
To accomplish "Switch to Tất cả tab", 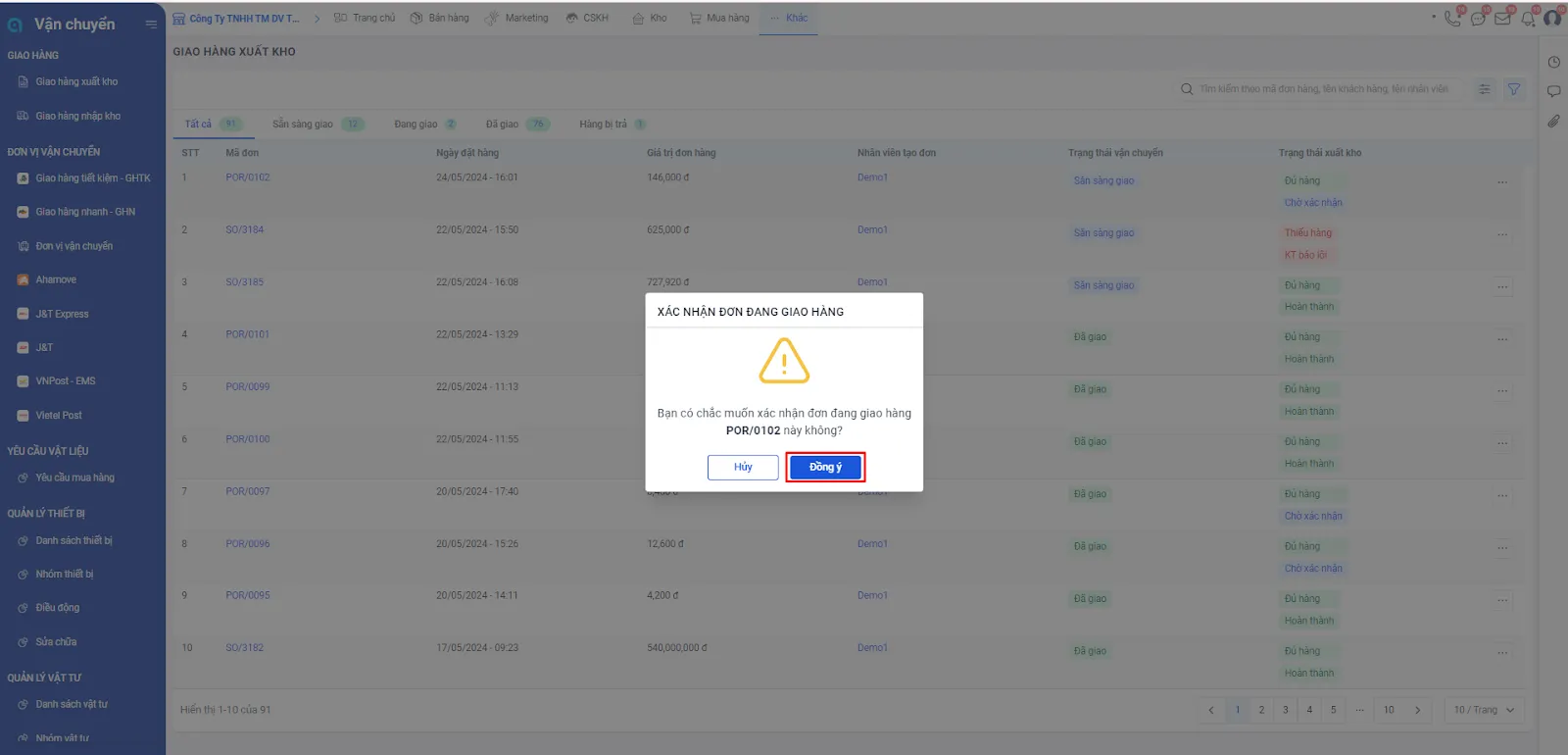I will tap(213, 125).
